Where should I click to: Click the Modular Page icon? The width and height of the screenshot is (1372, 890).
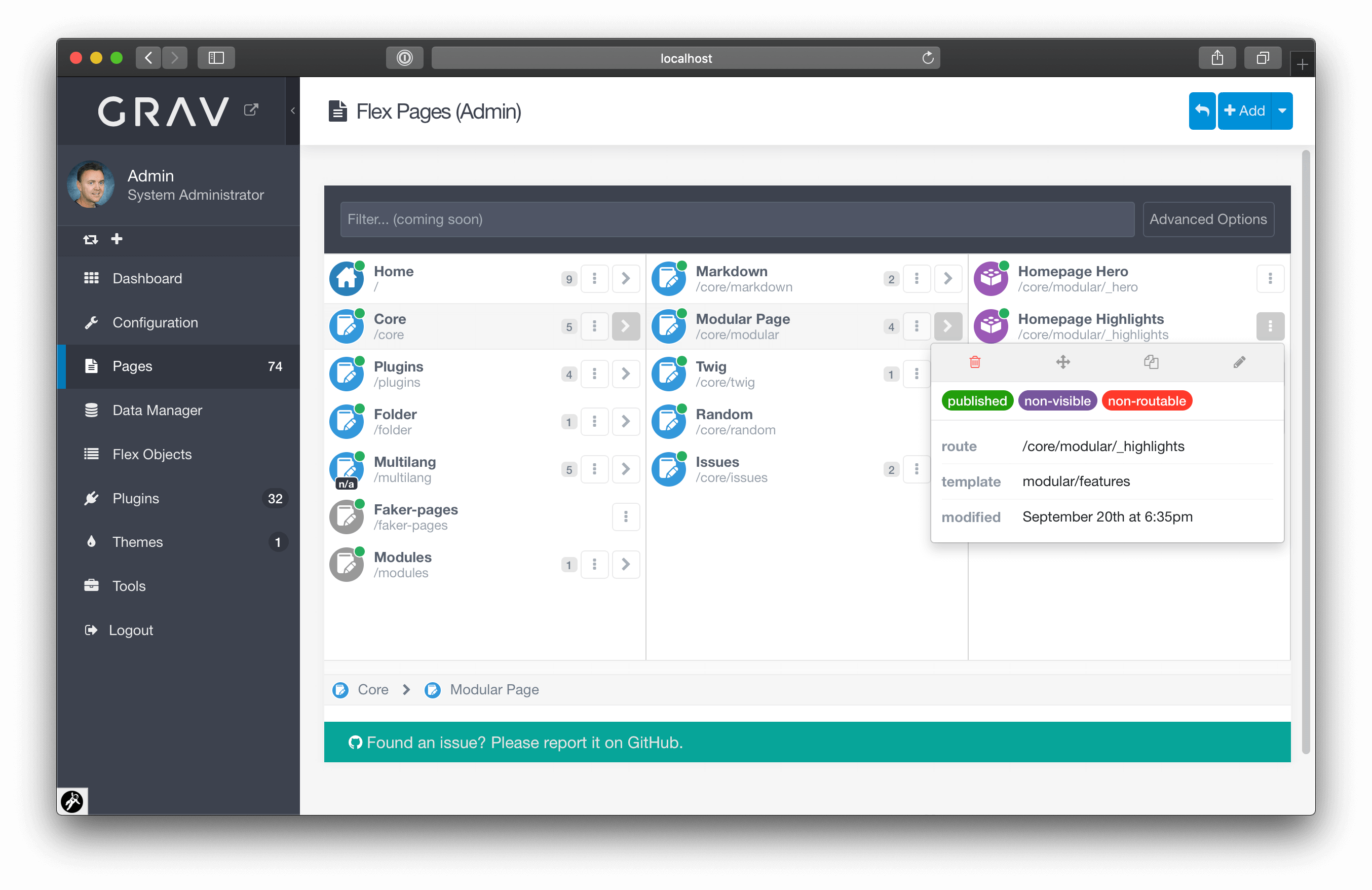[670, 326]
